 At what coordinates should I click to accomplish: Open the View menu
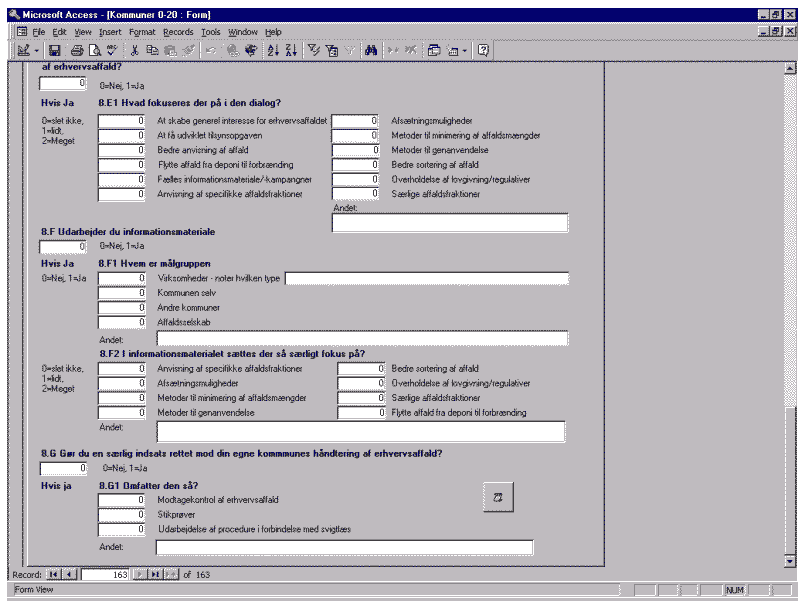(x=83, y=32)
